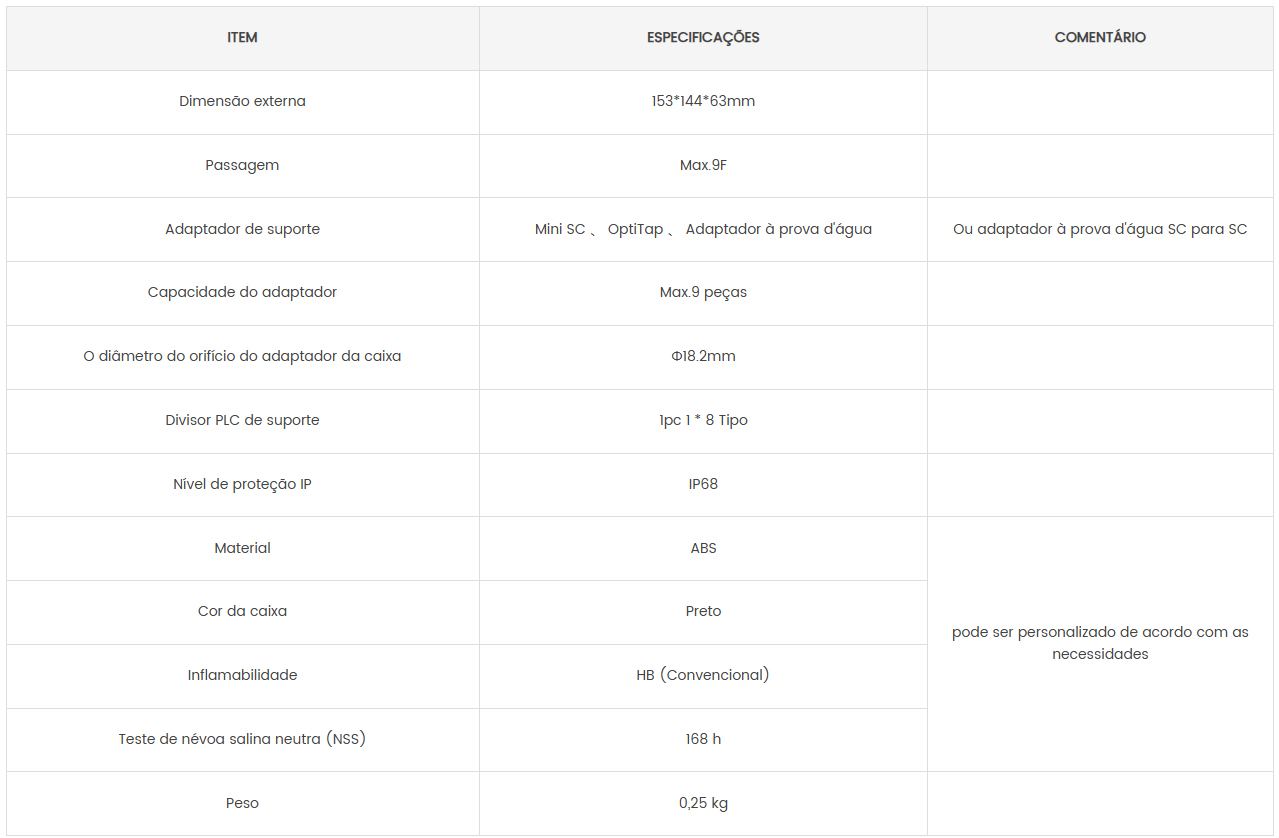1279x838 pixels.
Task: Select the Max.9F value cell
Action: [703, 166]
